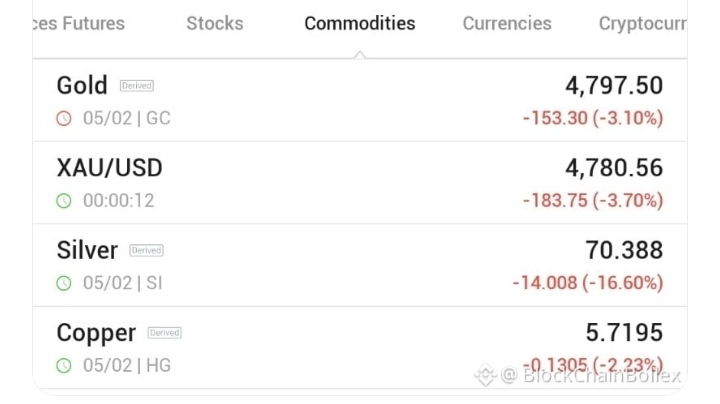Click the green clock icon under Copper
This screenshot has width=720, height=404.
[65, 366]
